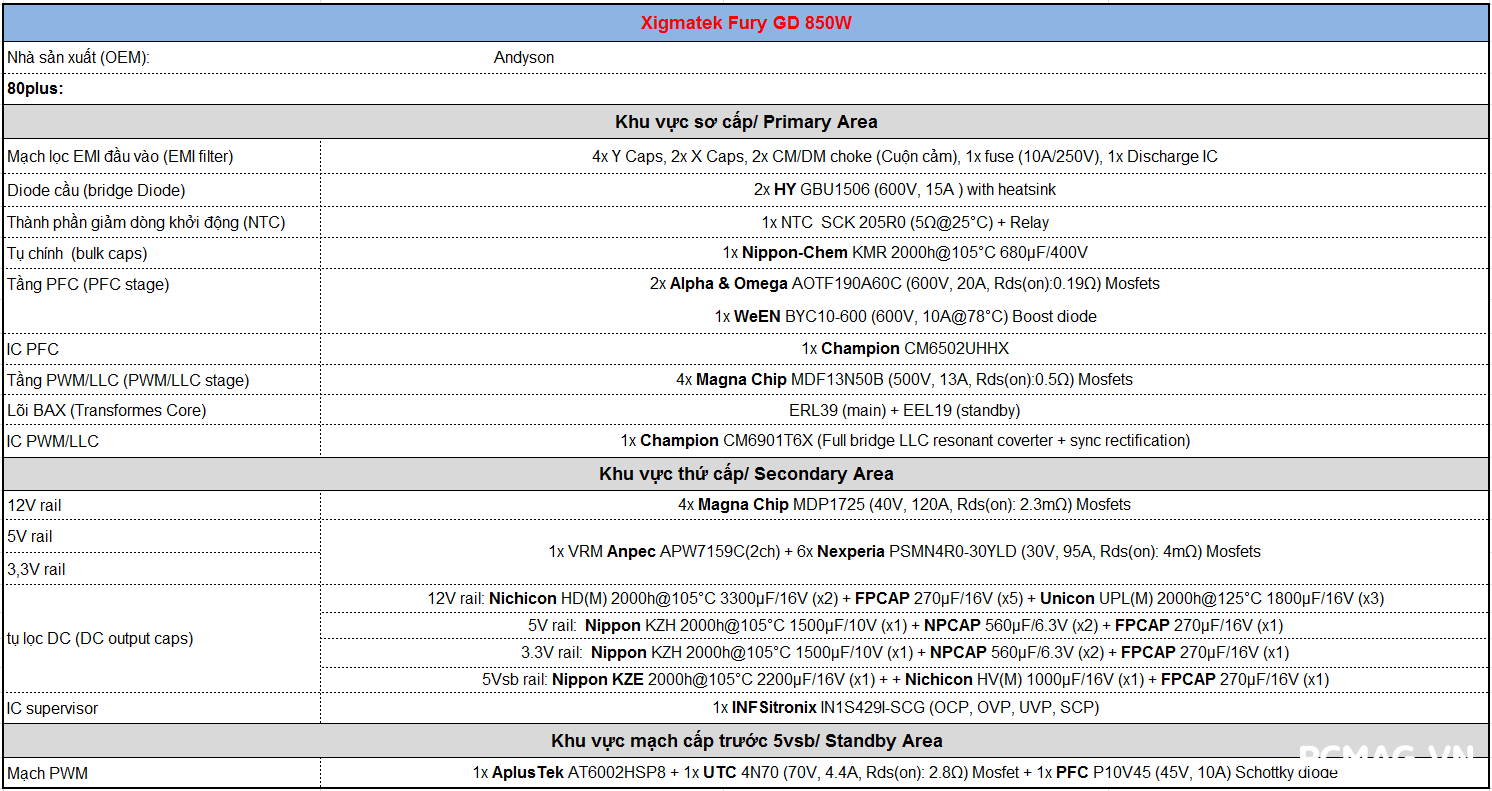Select the HY GBU1506 bridge diode cell
Viewport: 1492px width, 791px height.
(904, 190)
